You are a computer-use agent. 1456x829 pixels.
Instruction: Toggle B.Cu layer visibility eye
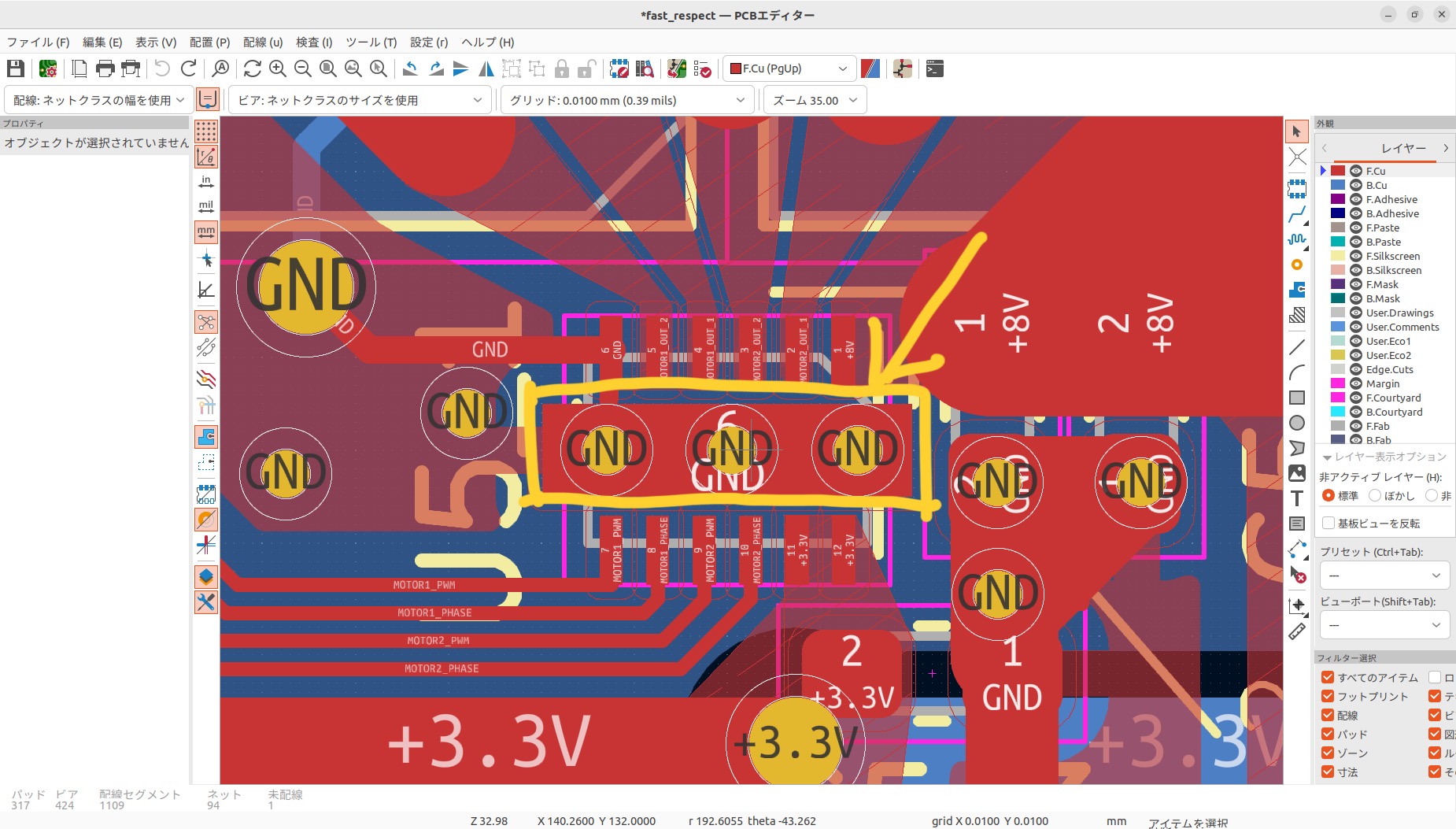coord(1356,185)
